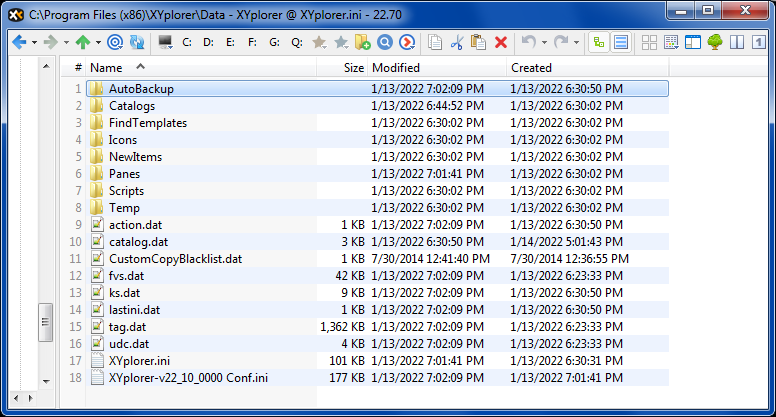Viewport: 776px width, 417px height.
Task: Go up one folder with green arrow
Action: (x=83, y=42)
